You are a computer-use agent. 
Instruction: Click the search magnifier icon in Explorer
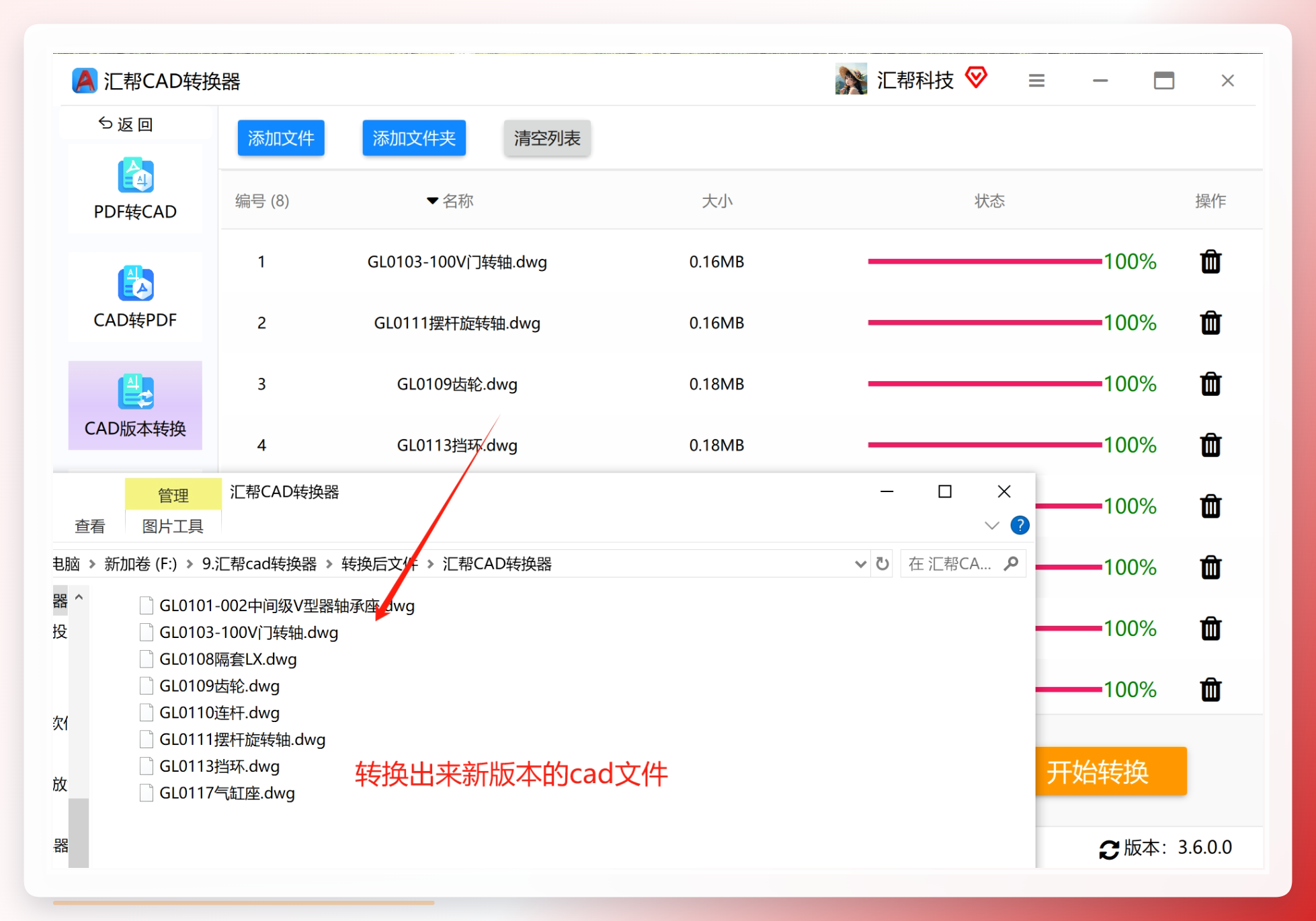click(x=1011, y=563)
